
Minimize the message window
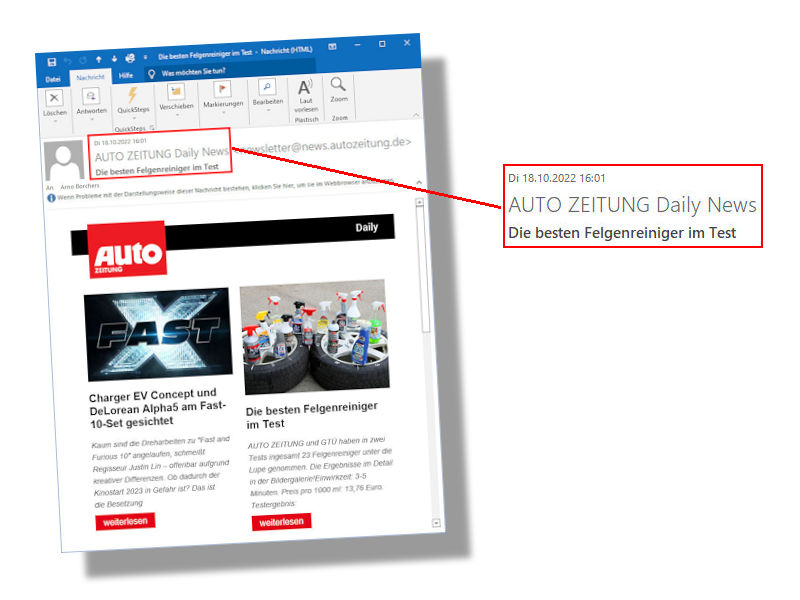click(x=358, y=45)
